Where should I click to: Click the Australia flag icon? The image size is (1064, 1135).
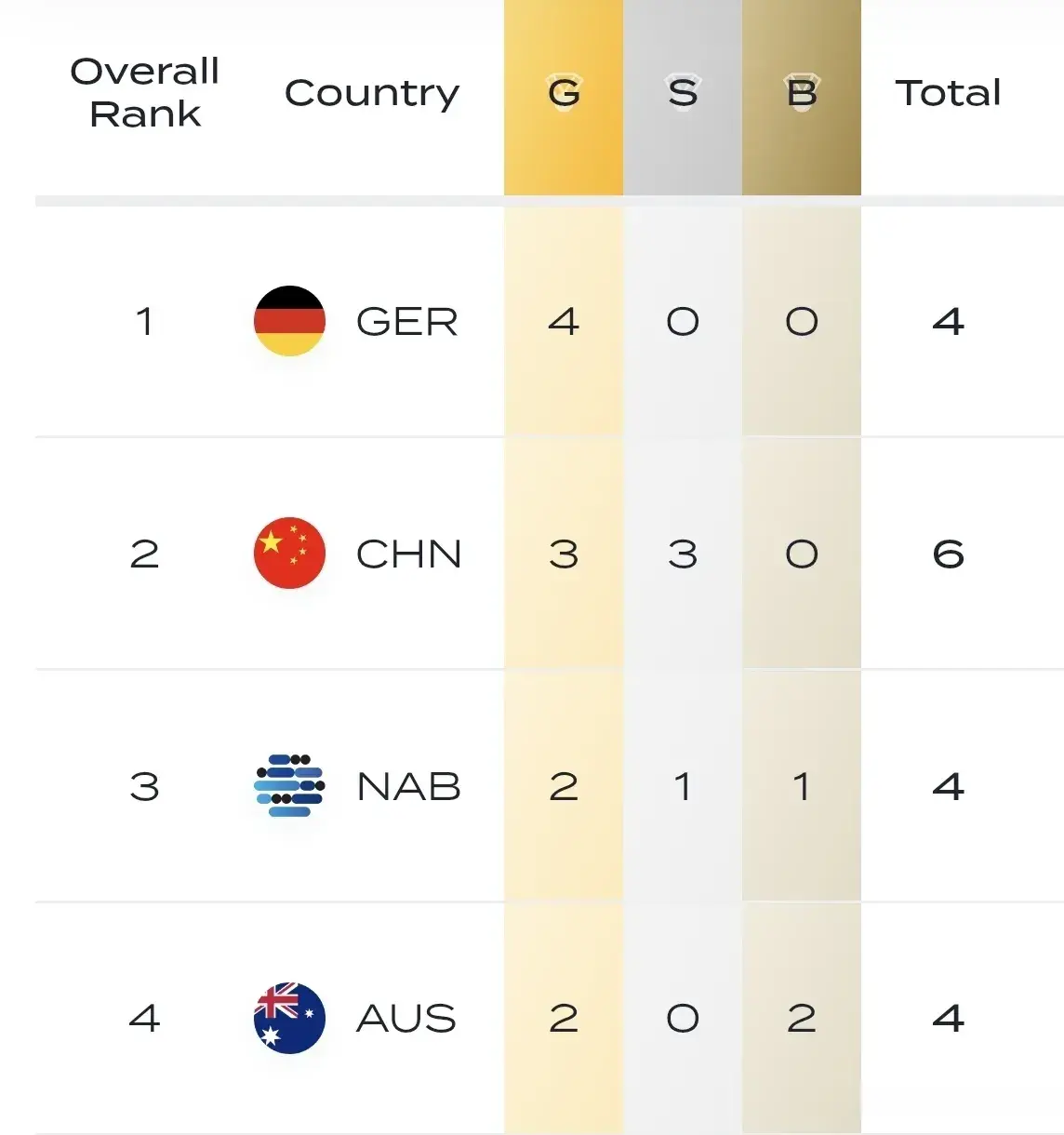(289, 1018)
